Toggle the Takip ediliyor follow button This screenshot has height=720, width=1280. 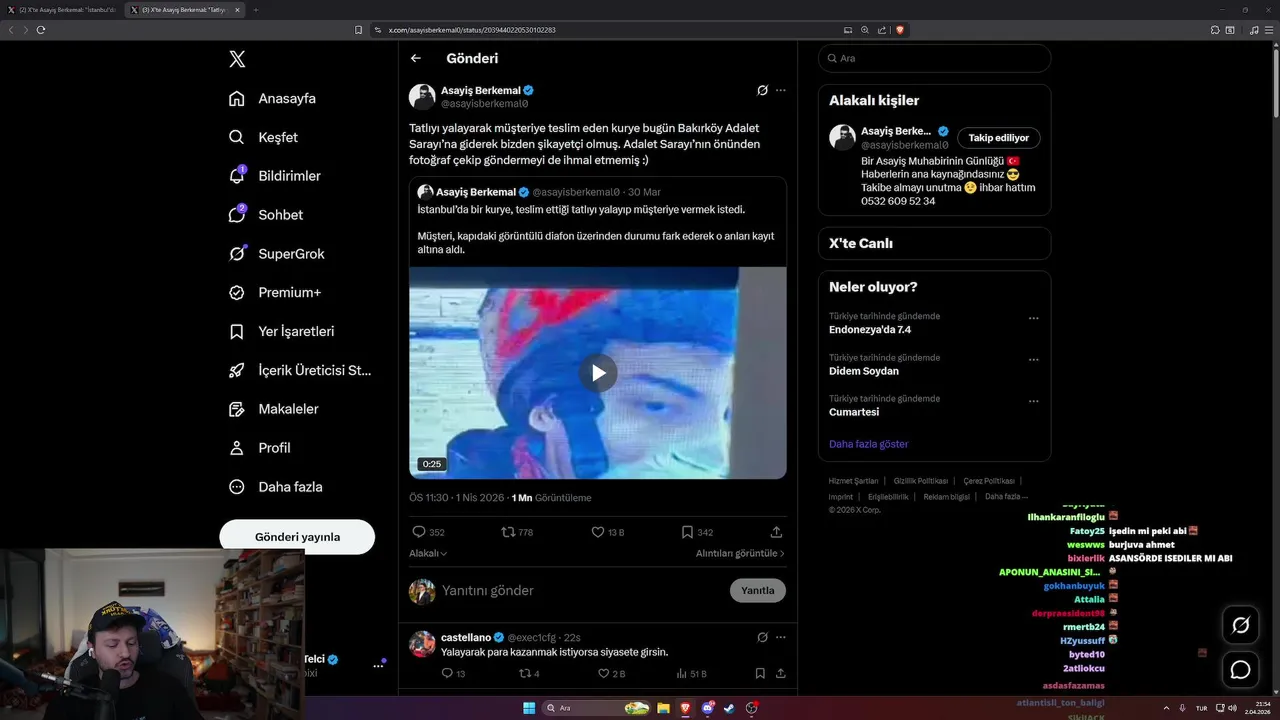coord(999,138)
